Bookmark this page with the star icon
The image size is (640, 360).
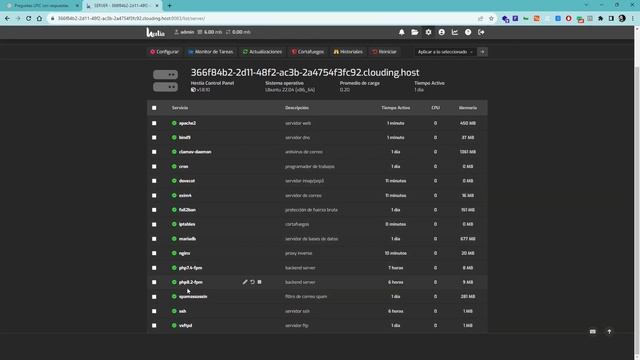click(491, 18)
